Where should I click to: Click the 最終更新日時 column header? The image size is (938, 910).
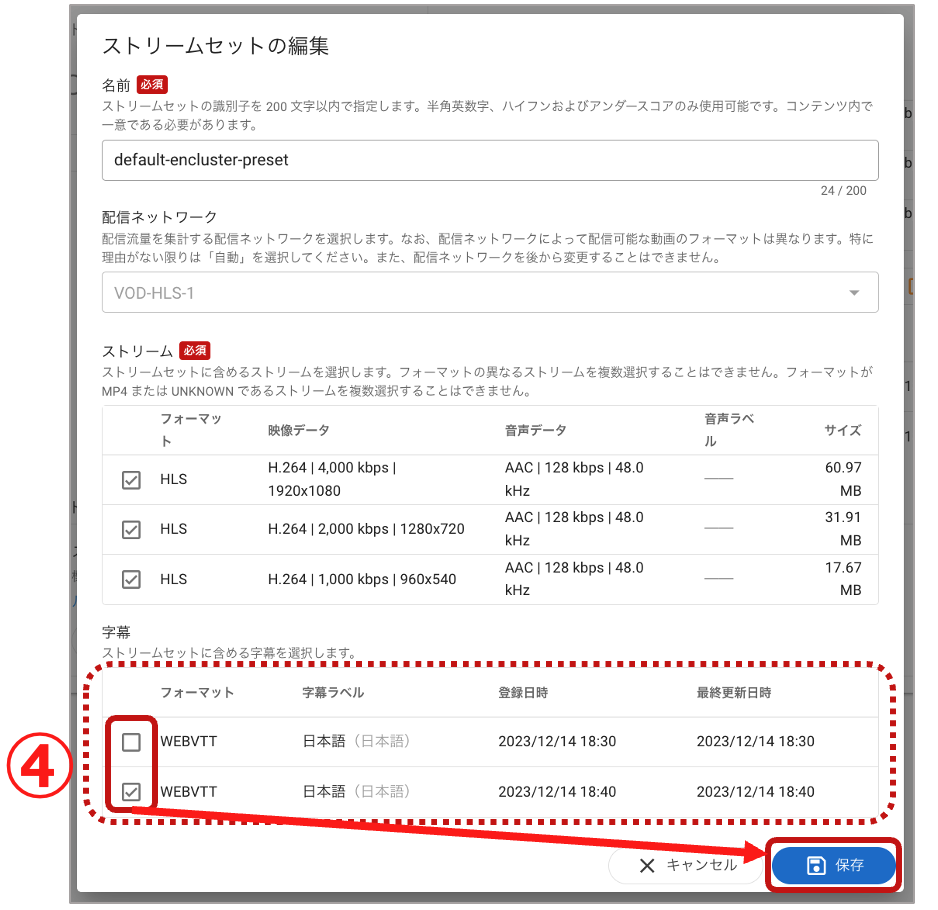733,692
